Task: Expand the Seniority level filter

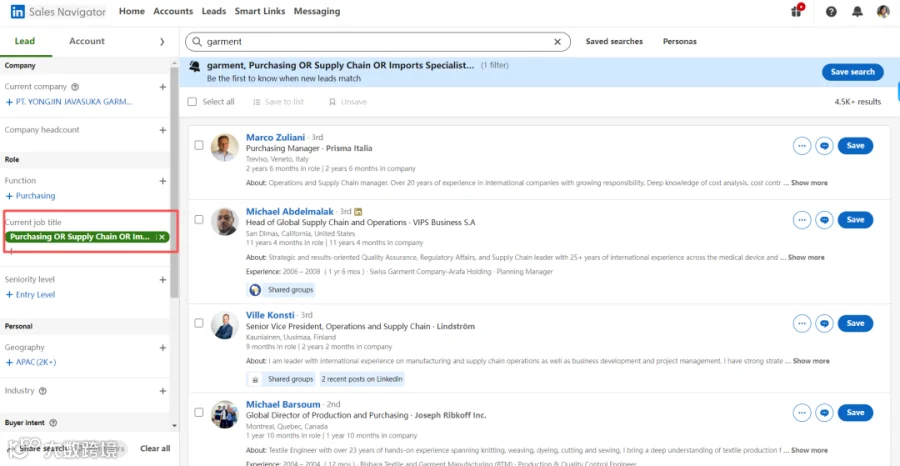Action: pos(162,279)
